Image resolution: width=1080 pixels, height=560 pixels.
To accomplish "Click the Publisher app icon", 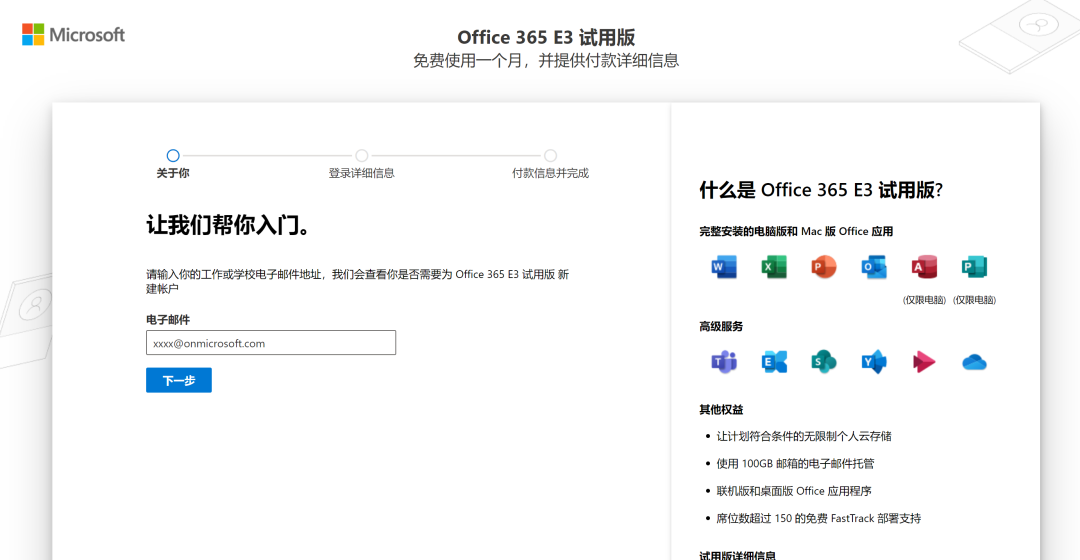I will pos(974,267).
